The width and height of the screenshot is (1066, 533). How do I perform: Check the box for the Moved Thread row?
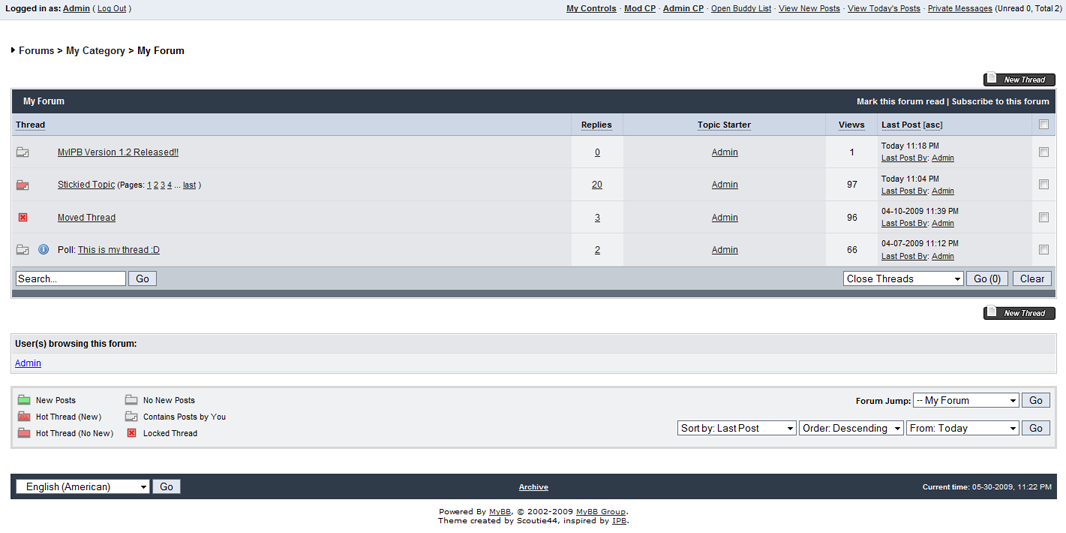coord(1044,218)
